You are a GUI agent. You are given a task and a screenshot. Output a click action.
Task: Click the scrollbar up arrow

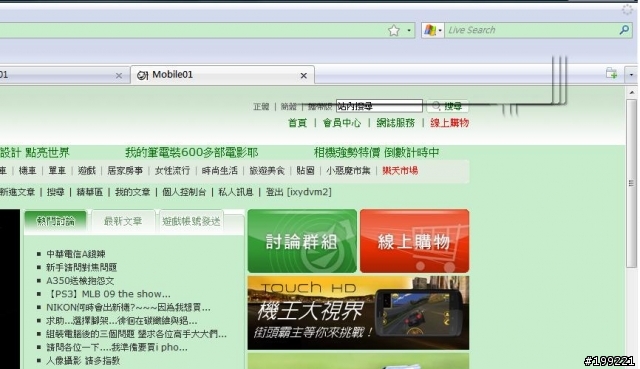click(632, 93)
